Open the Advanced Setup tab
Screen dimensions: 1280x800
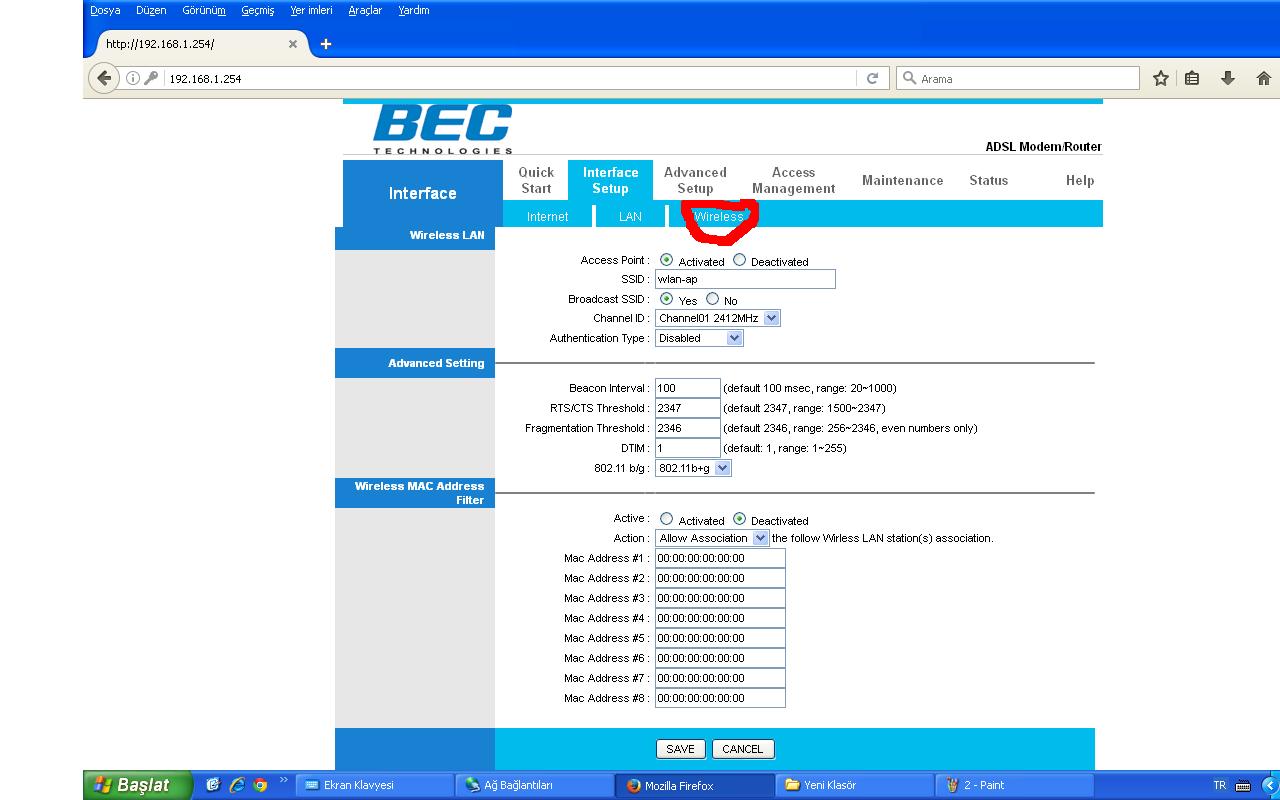(695, 180)
